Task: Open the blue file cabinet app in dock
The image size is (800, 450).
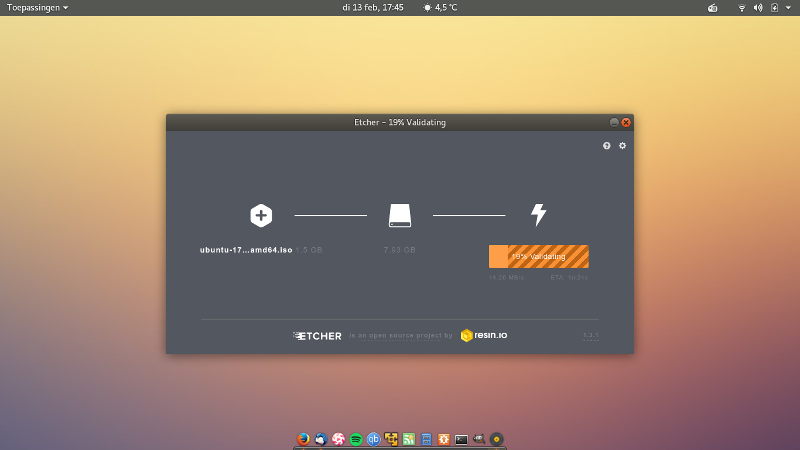Action: coord(427,439)
